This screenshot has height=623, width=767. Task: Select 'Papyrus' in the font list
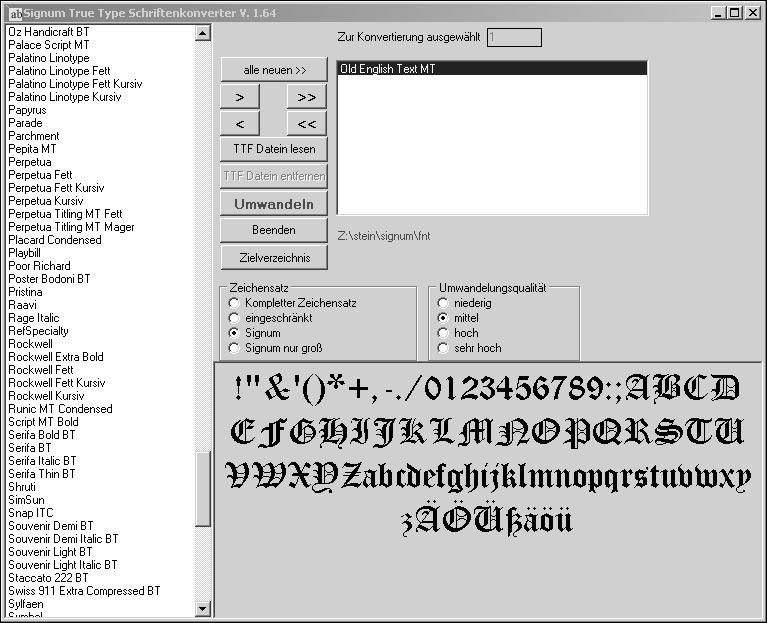pos(27,110)
